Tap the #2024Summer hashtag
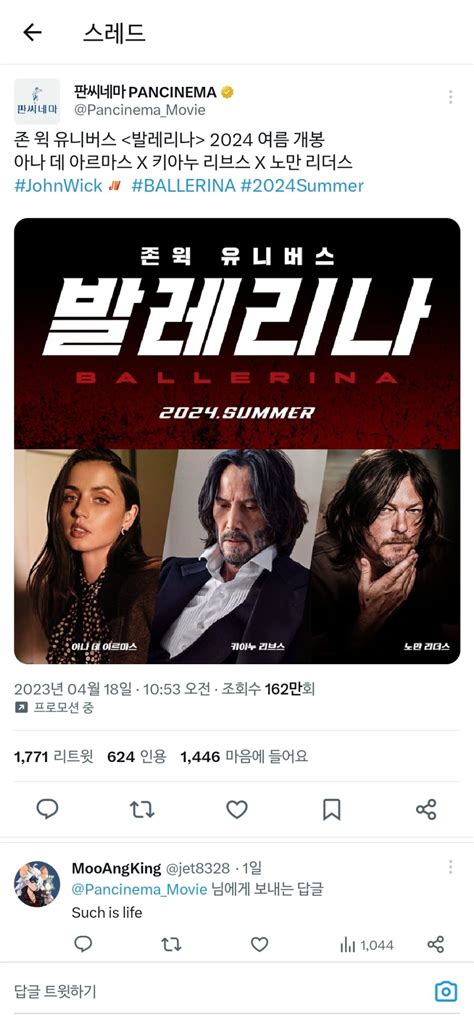This screenshot has height=1020, width=474. [x=302, y=186]
